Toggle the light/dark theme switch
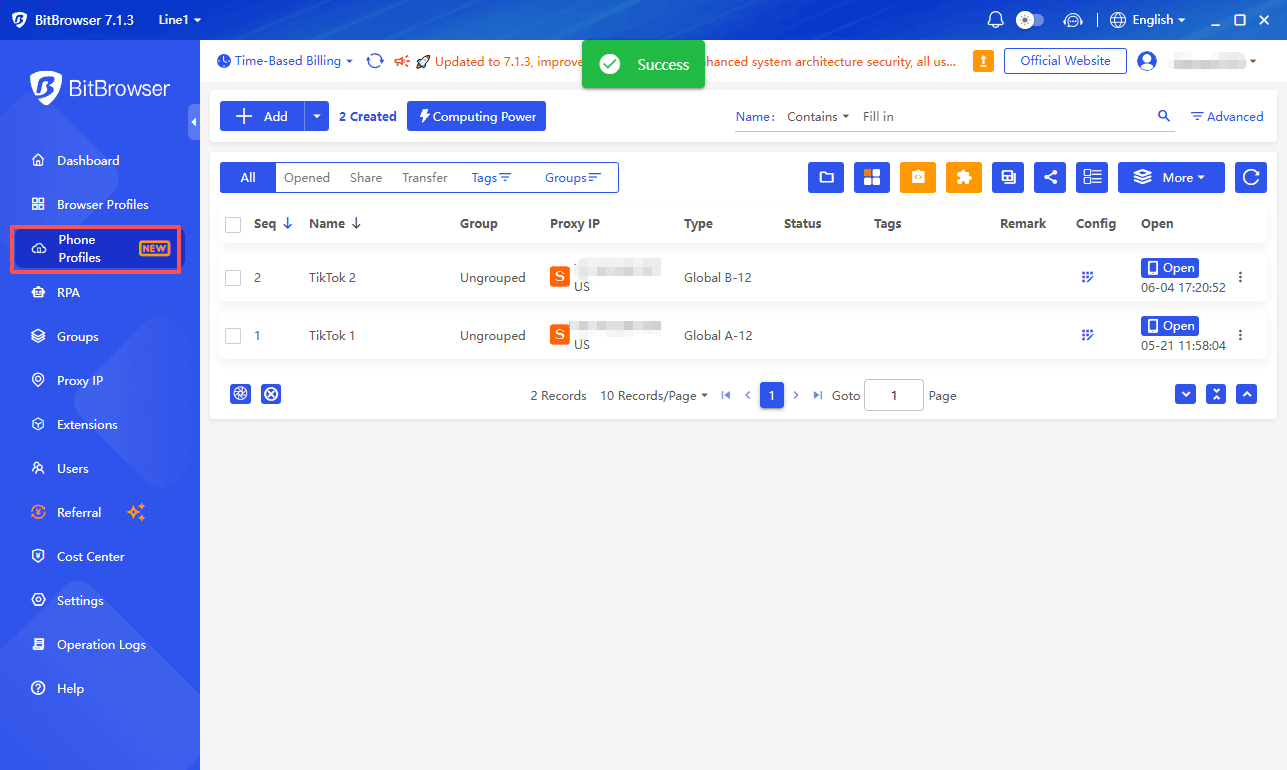1287x770 pixels. [1030, 20]
